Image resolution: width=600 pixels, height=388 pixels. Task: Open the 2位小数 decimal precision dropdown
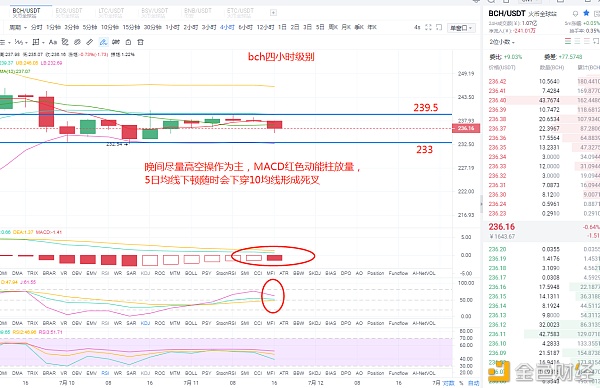(x=502, y=42)
